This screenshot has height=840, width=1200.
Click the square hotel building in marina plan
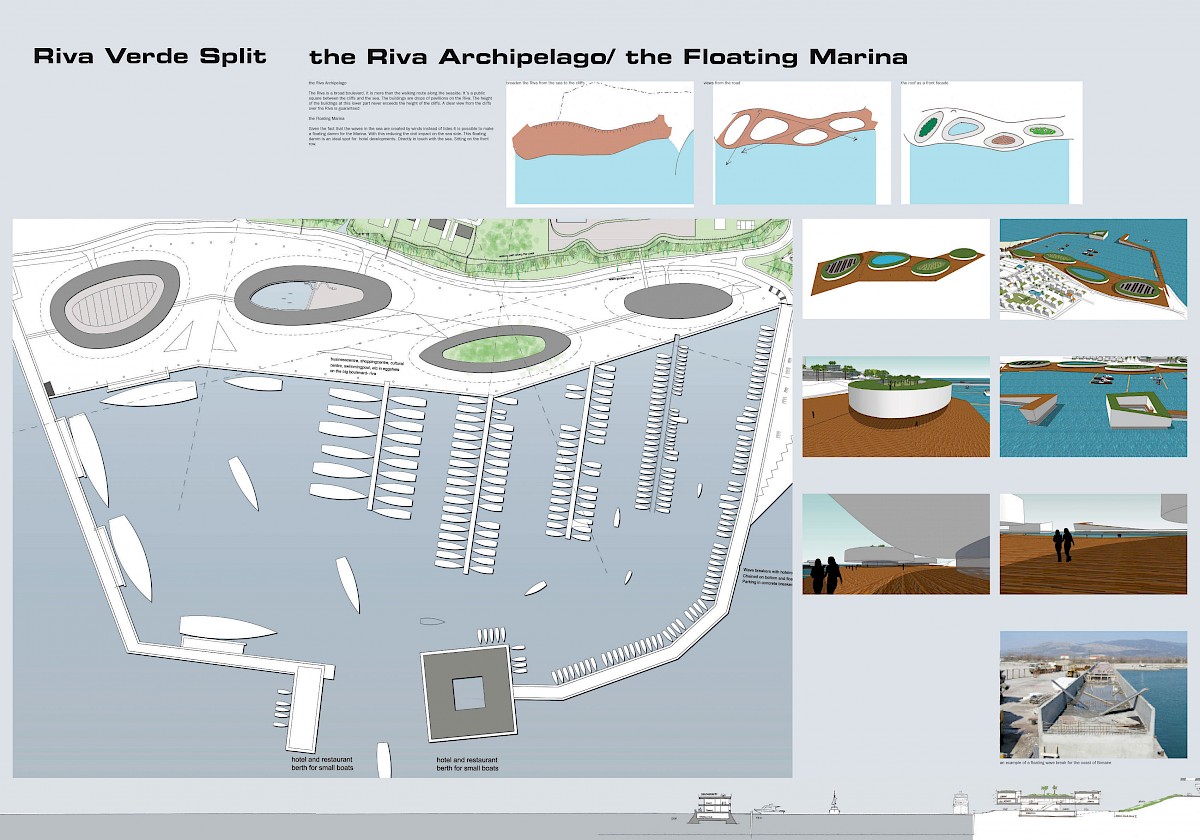469,693
